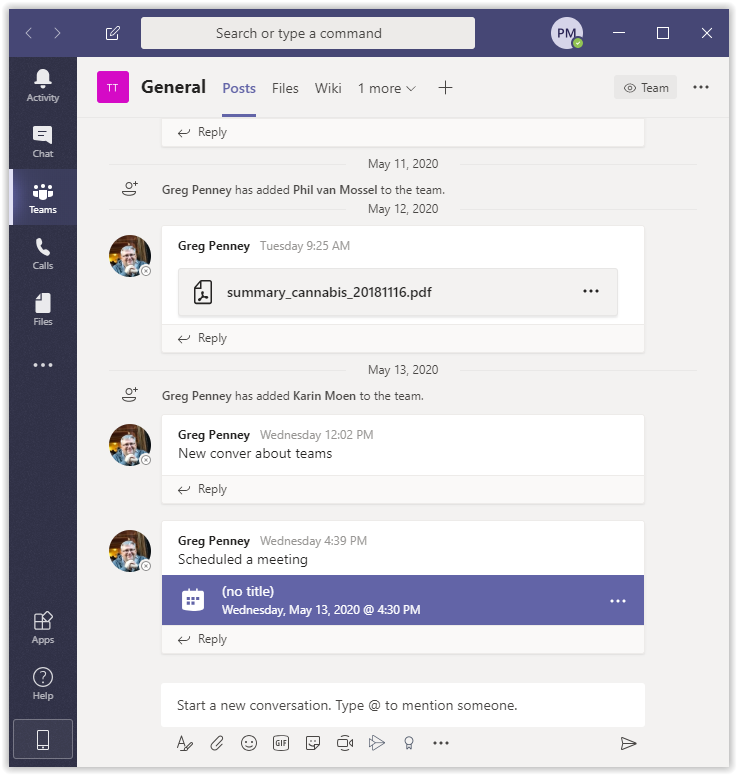
Task: Click the PDF file type icon
Action: [203, 292]
